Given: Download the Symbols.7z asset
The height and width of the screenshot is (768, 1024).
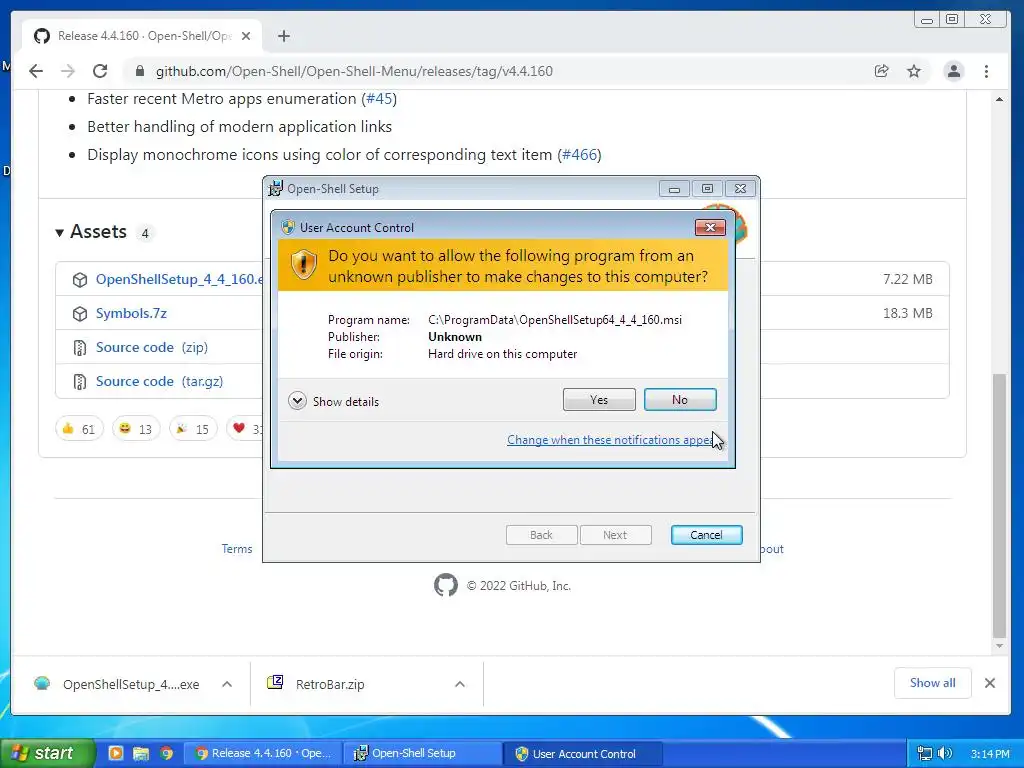Looking at the screenshot, I should coord(131,313).
